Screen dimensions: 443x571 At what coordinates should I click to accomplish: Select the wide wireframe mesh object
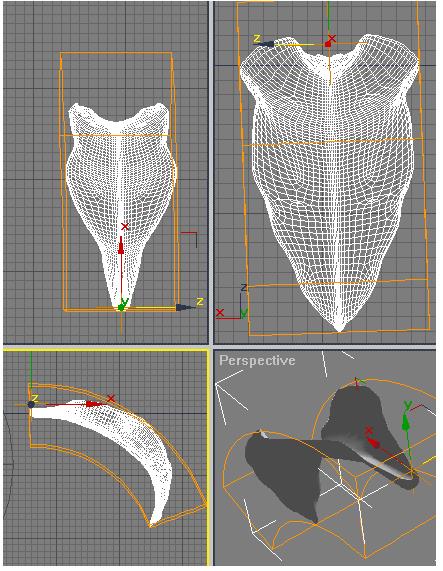tap(329, 182)
